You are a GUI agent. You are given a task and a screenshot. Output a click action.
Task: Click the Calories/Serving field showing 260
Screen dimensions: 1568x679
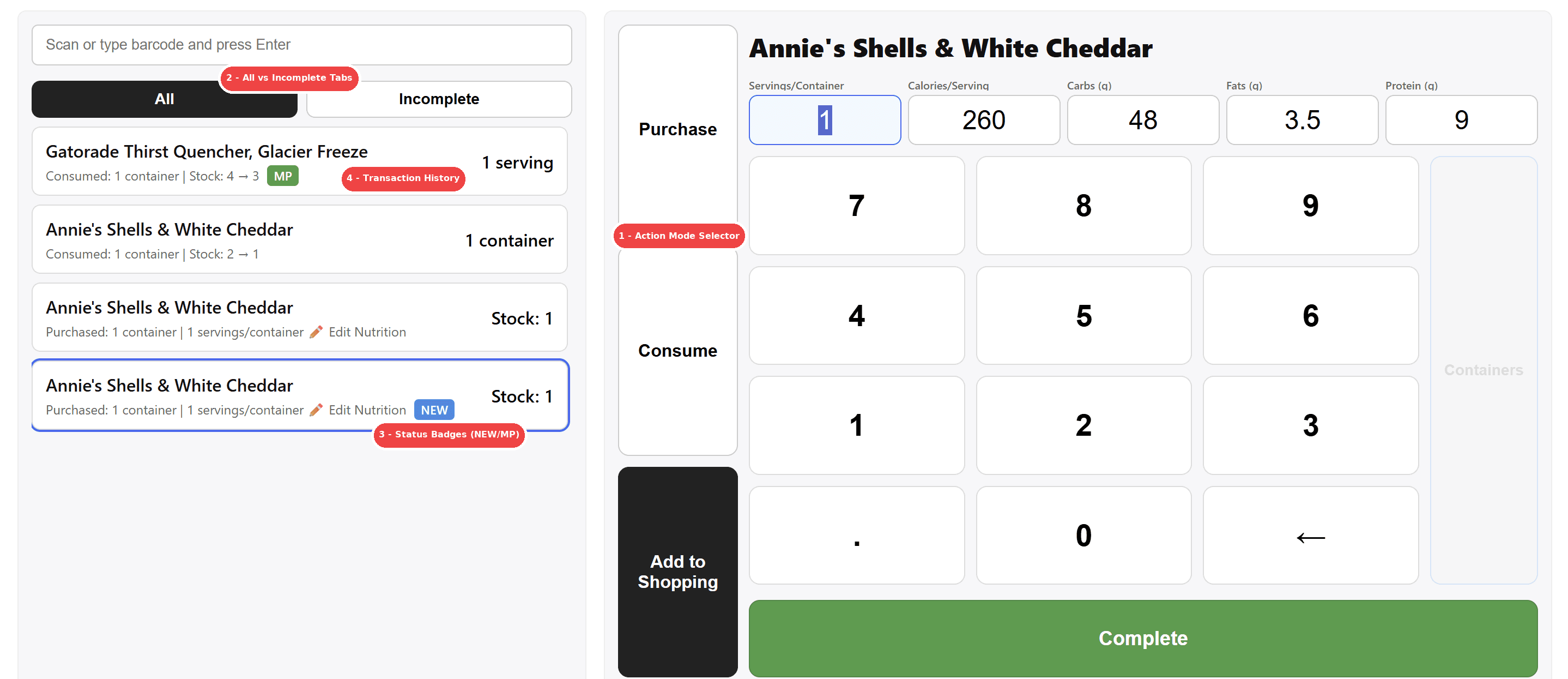(x=984, y=120)
